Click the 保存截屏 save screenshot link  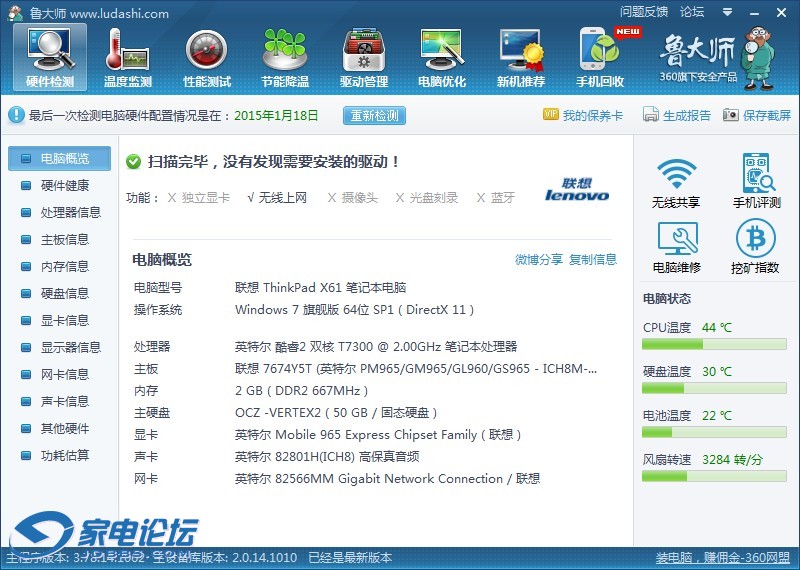tap(767, 115)
